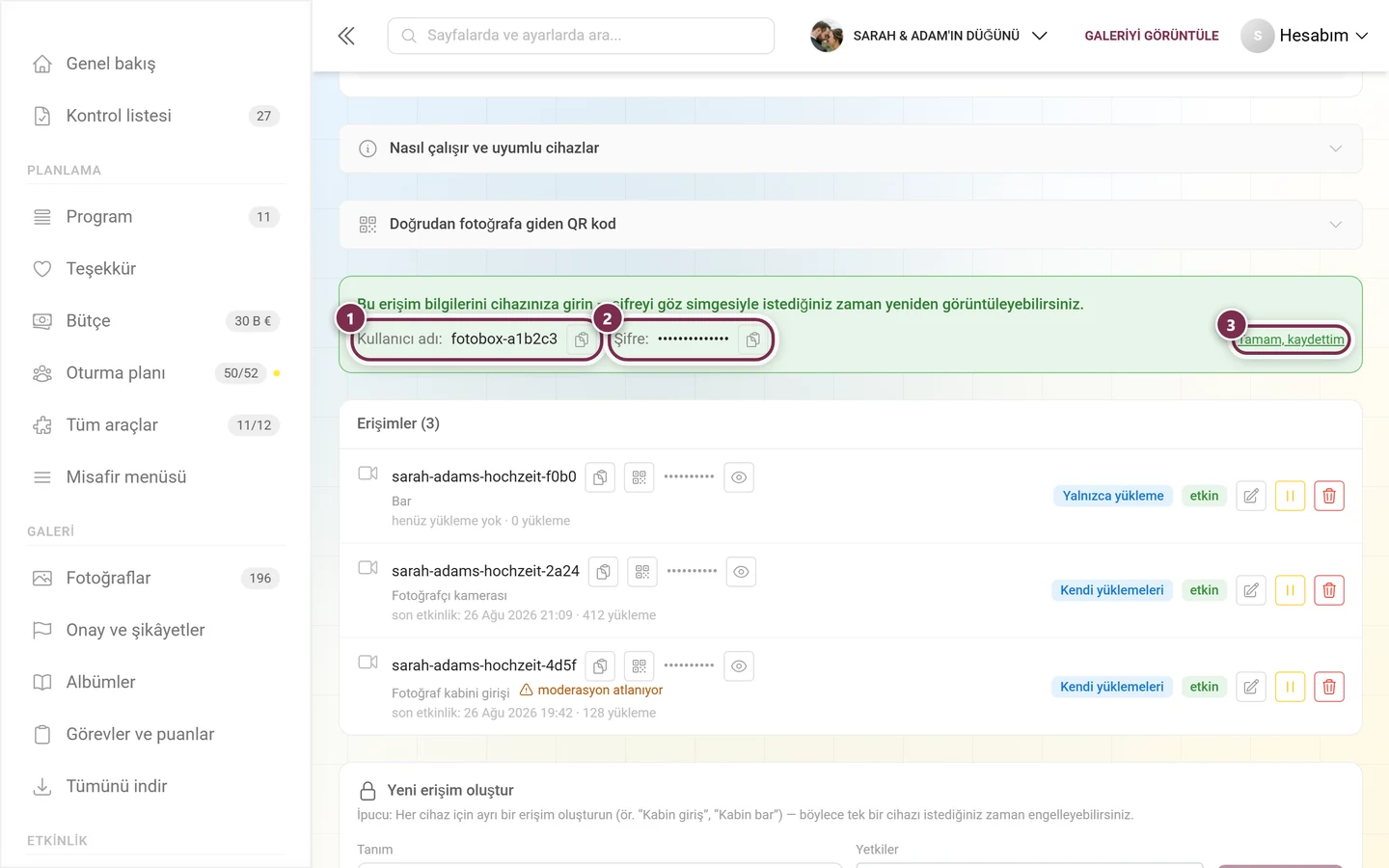Click the Yalnızca yükleme permission badge

click(x=1113, y=496)
